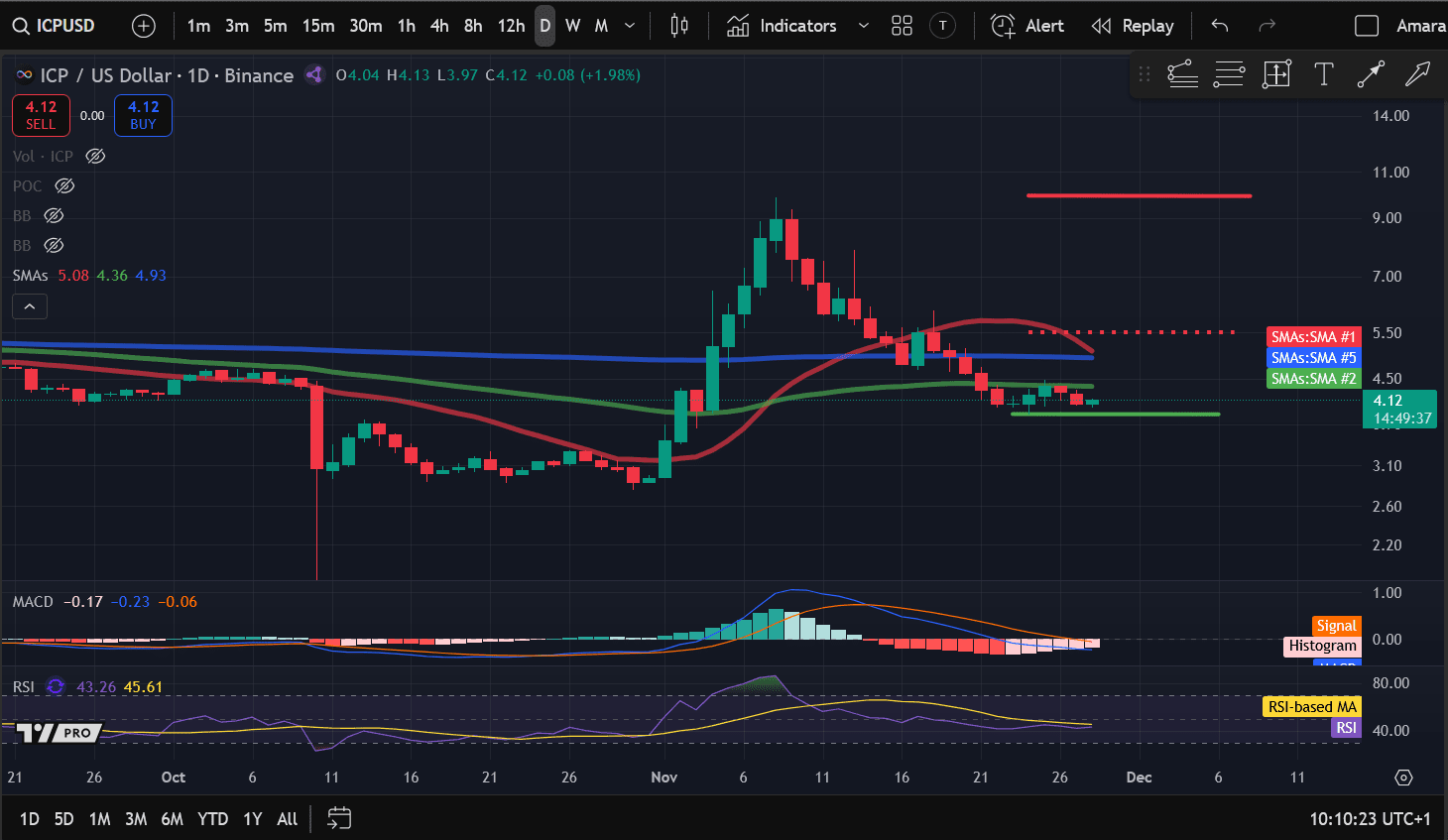
Task: Click the SMAs:SMA #2 green label
Action: (1313, 379)
